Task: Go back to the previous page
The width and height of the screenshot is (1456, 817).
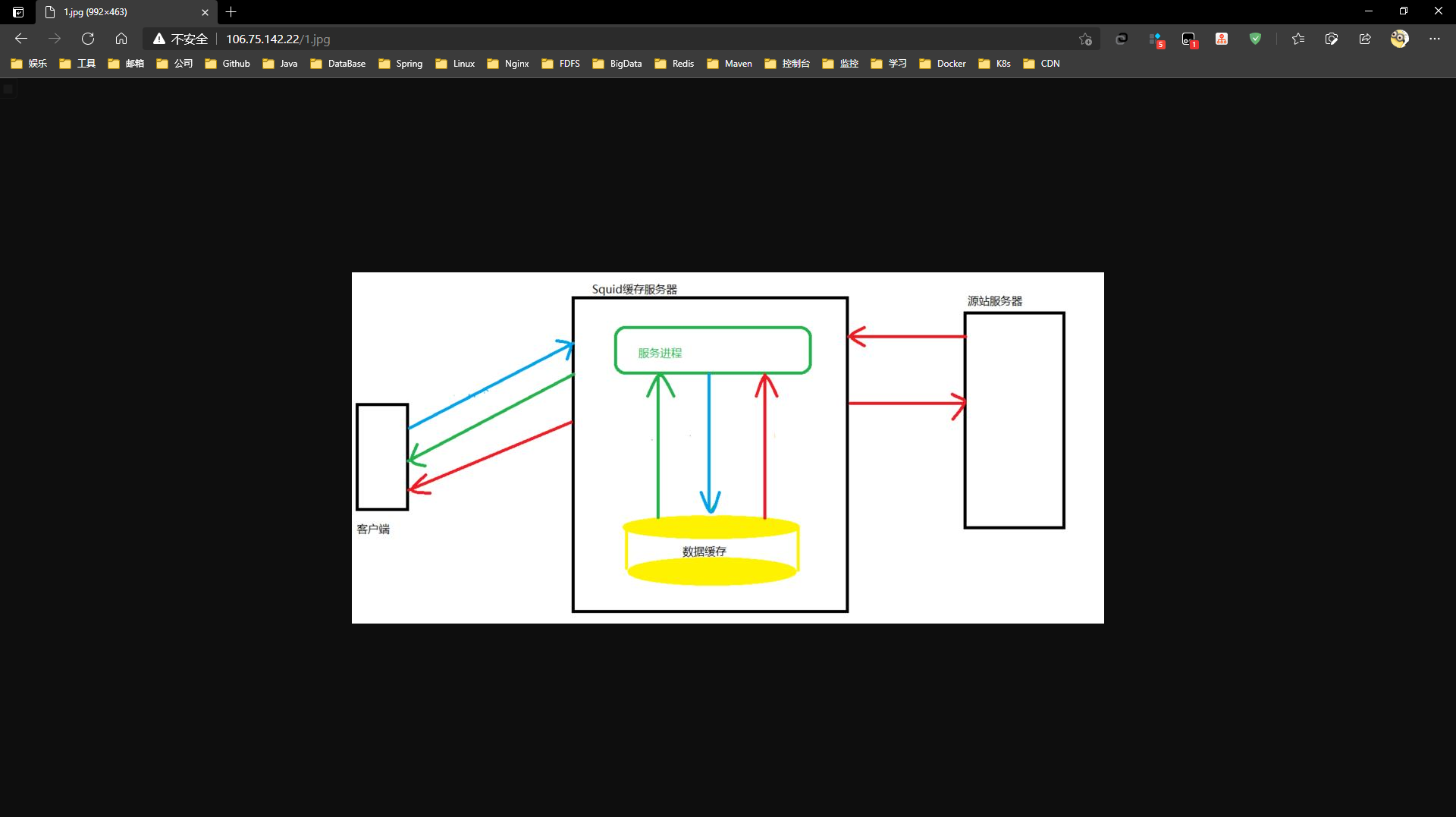Action: point(21,39)
